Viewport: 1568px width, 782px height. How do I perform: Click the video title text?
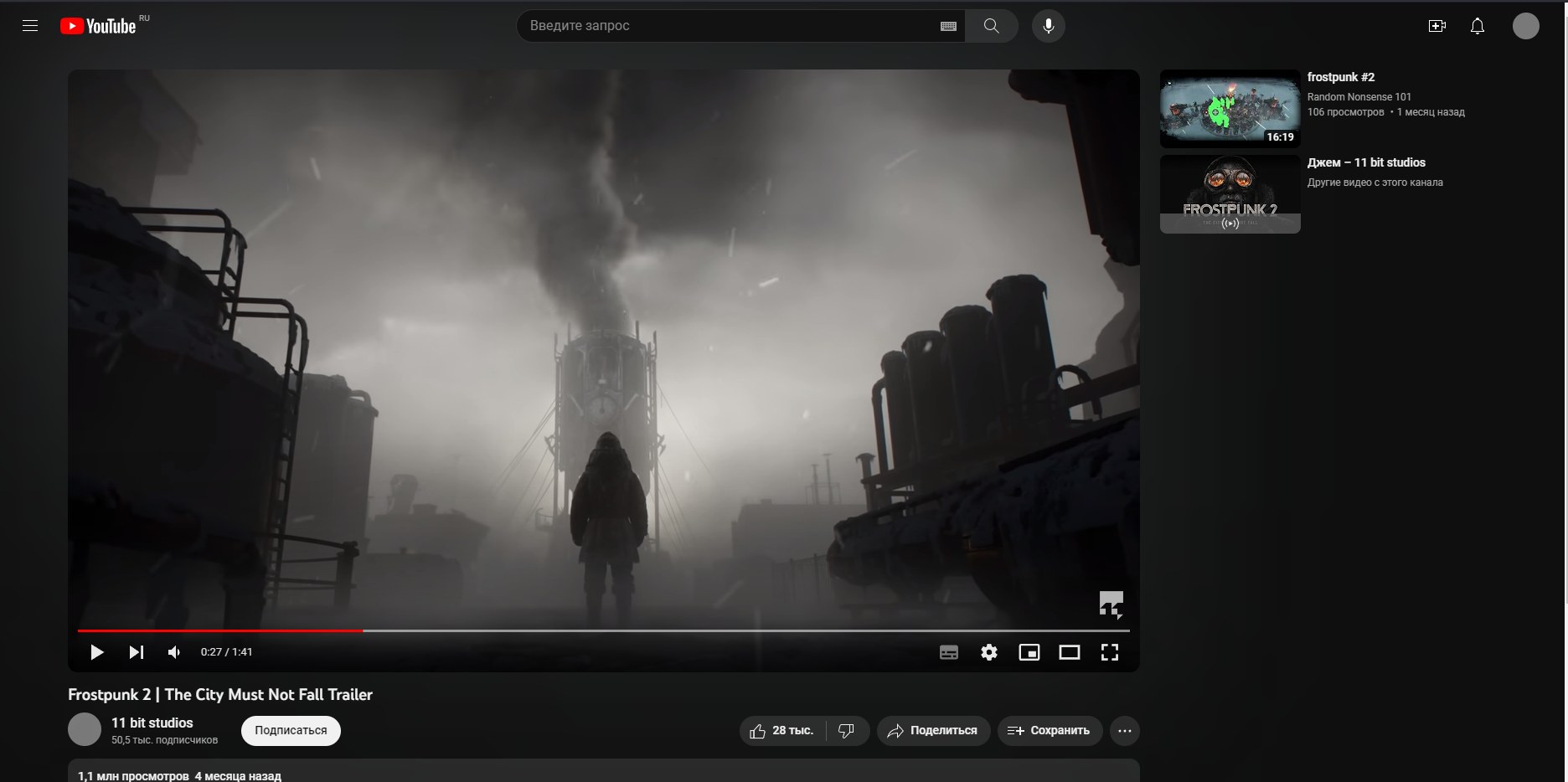coord(220,695)
